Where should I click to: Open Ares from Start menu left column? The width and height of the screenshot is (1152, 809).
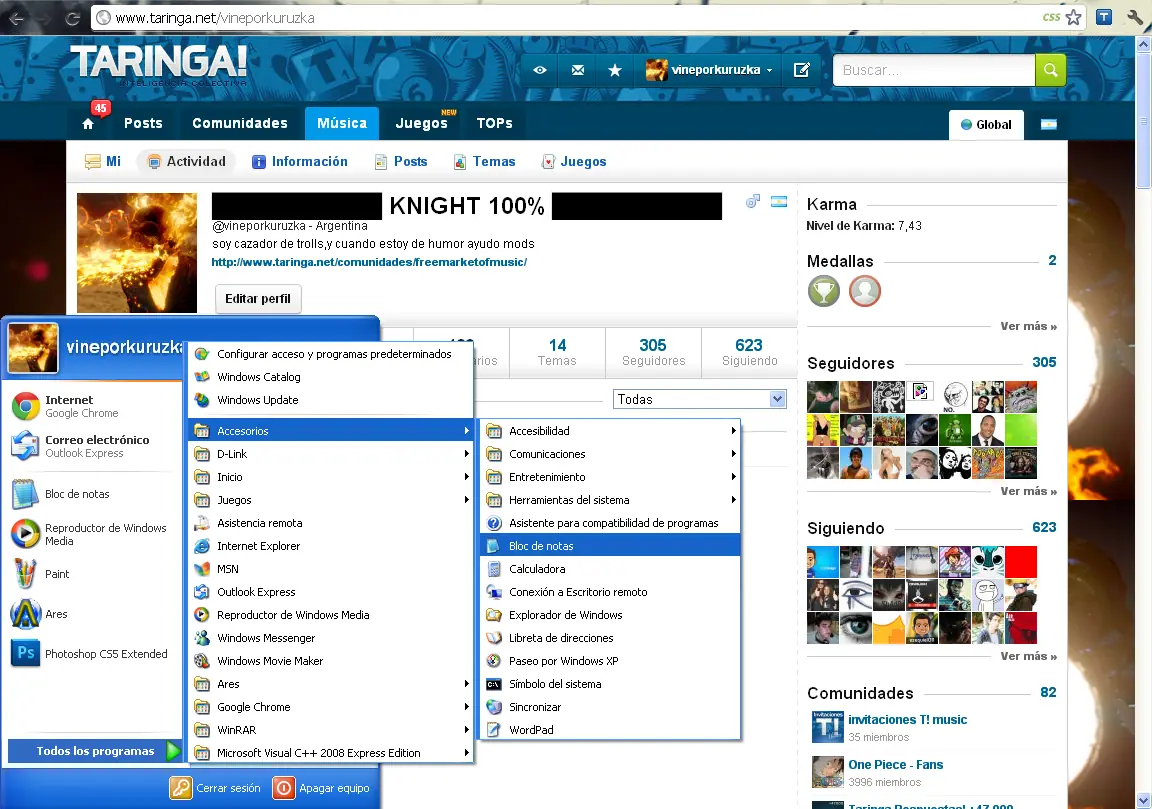(x=94, y=614)
